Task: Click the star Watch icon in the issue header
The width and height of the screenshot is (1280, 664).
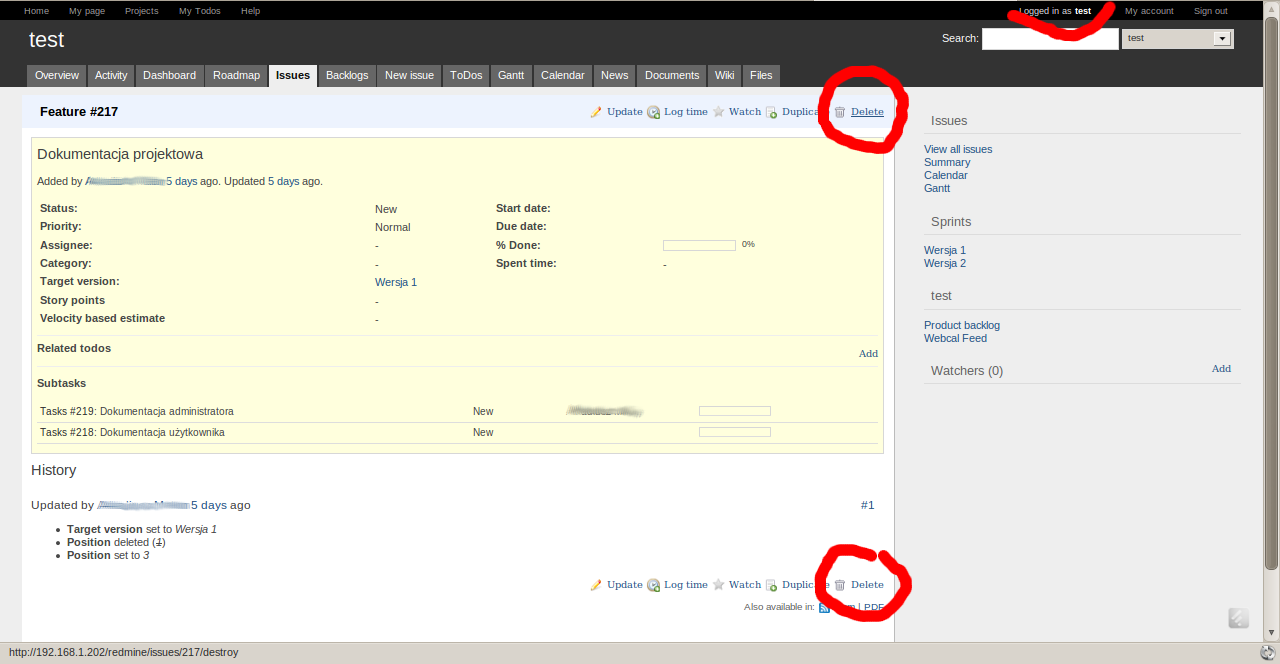Action: point(718,112)
